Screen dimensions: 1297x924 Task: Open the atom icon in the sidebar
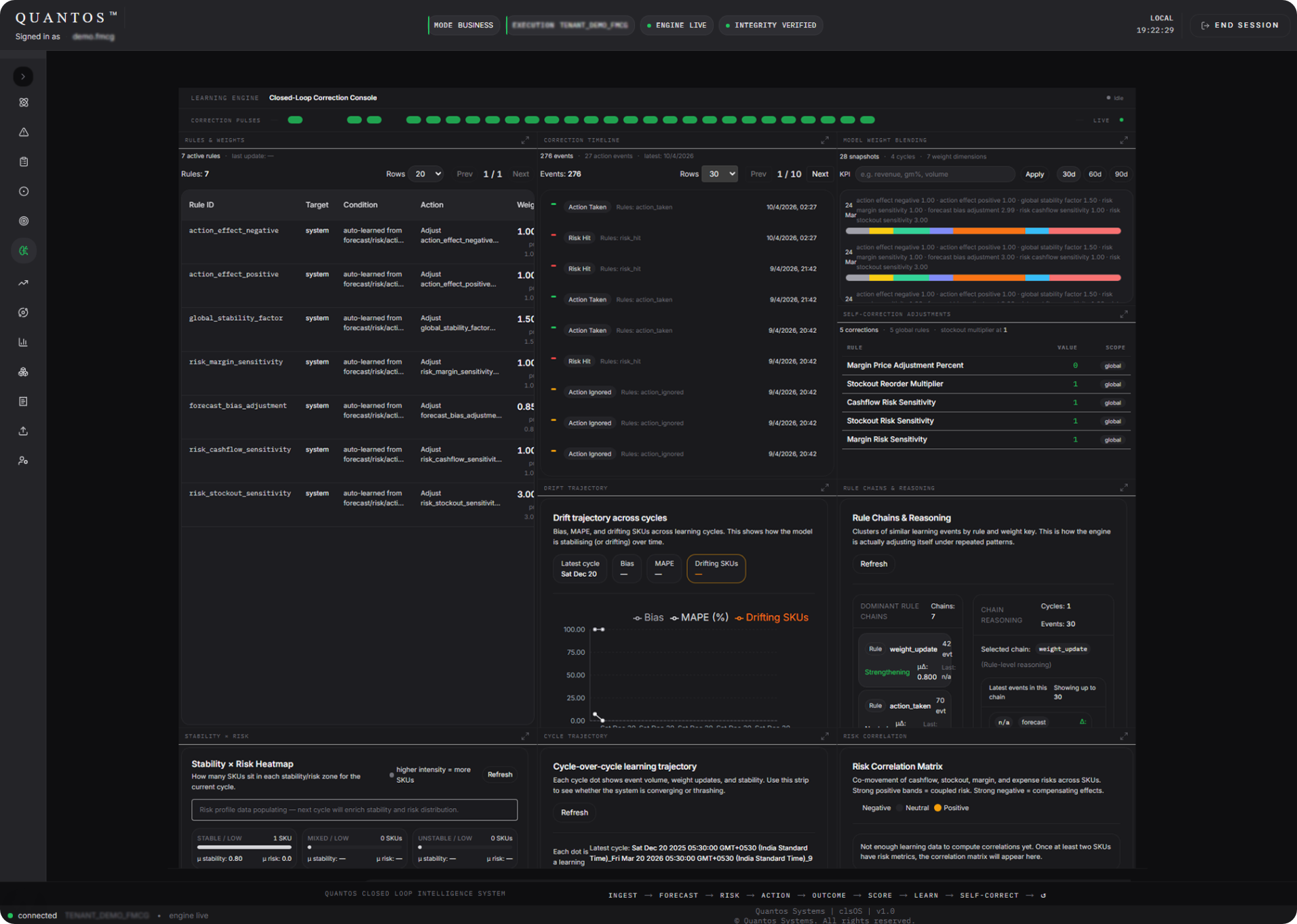[24, 102]
